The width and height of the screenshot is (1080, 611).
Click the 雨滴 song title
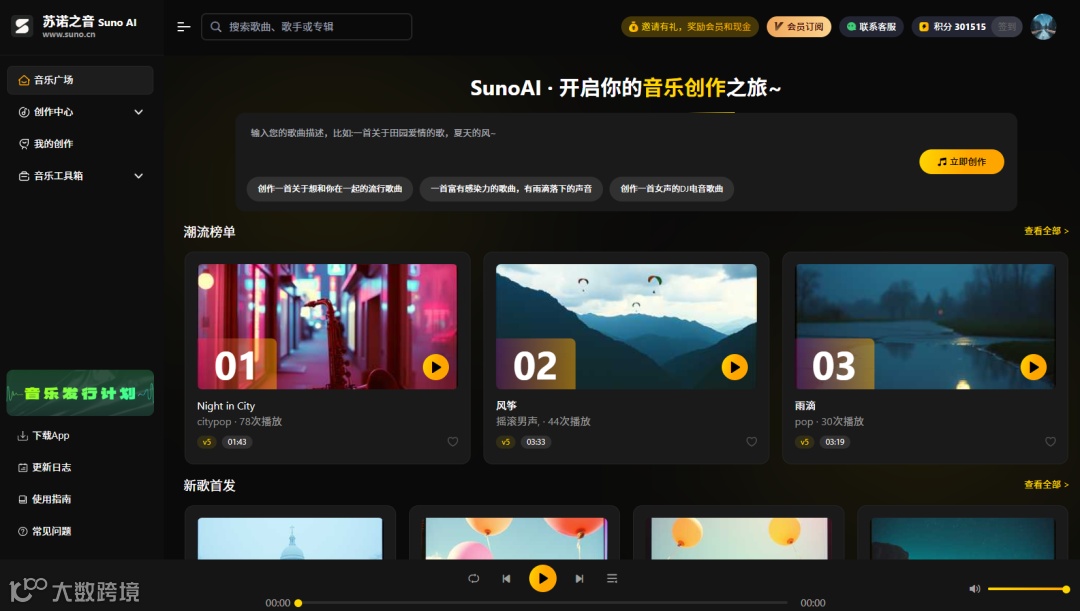805,406
